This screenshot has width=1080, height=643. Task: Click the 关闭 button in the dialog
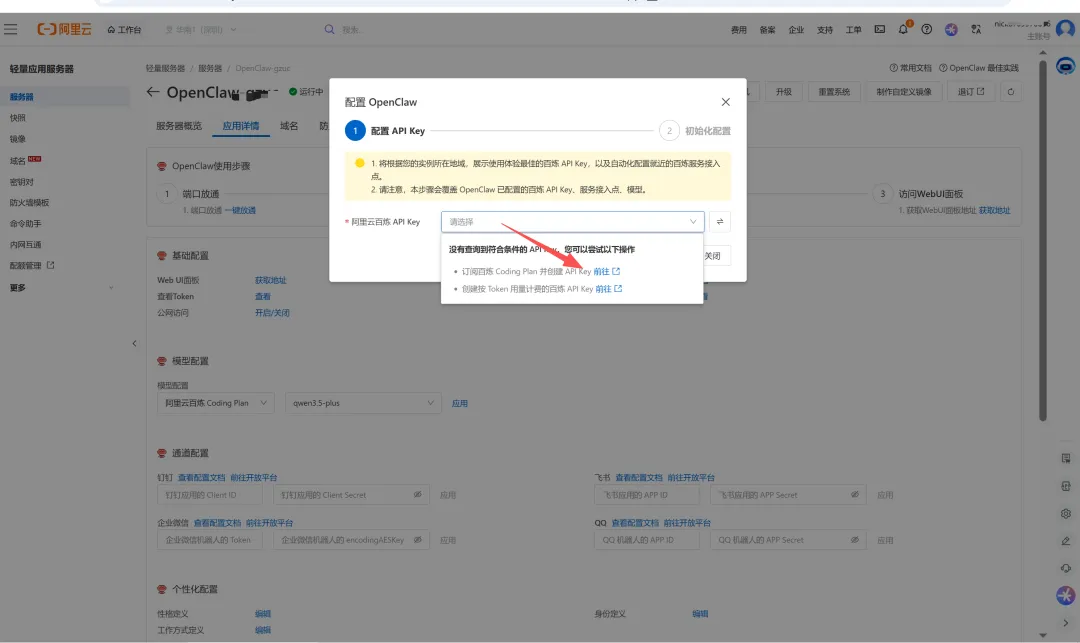tap(714, 256)
